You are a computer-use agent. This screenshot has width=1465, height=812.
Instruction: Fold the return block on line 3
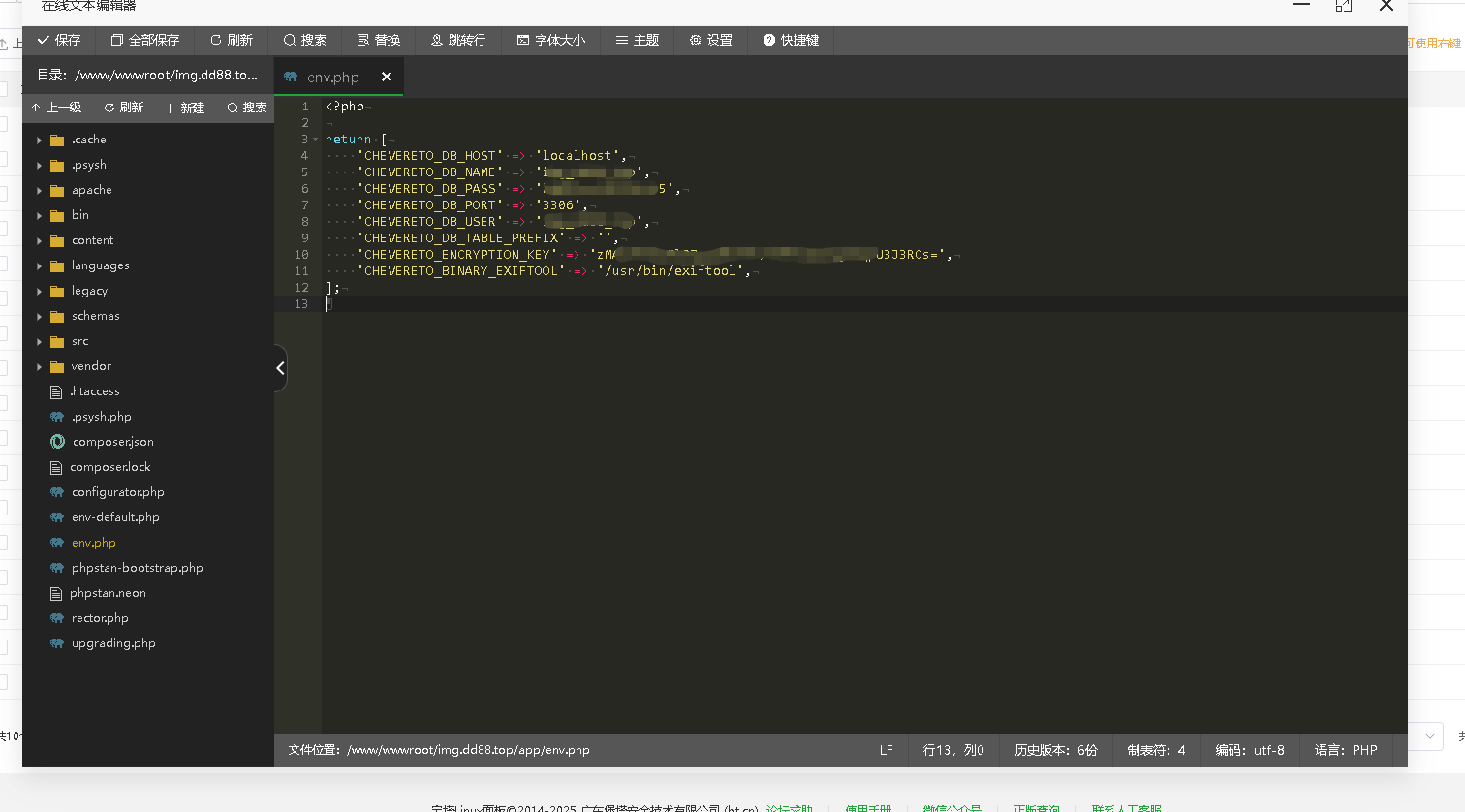(316, 140)
